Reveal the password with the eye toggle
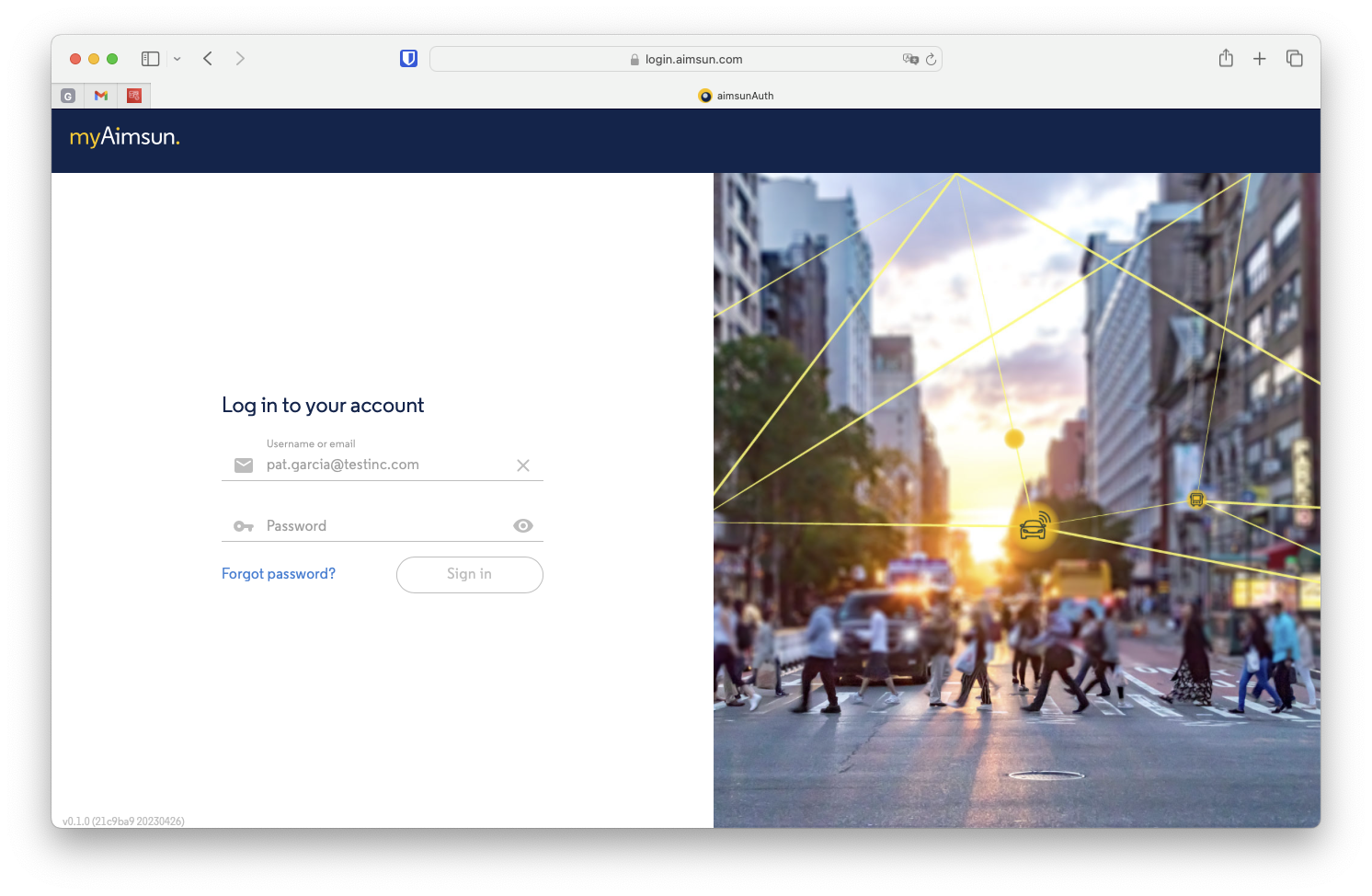The width and height of the screenshot is (1372, 896). click(522, 525)
